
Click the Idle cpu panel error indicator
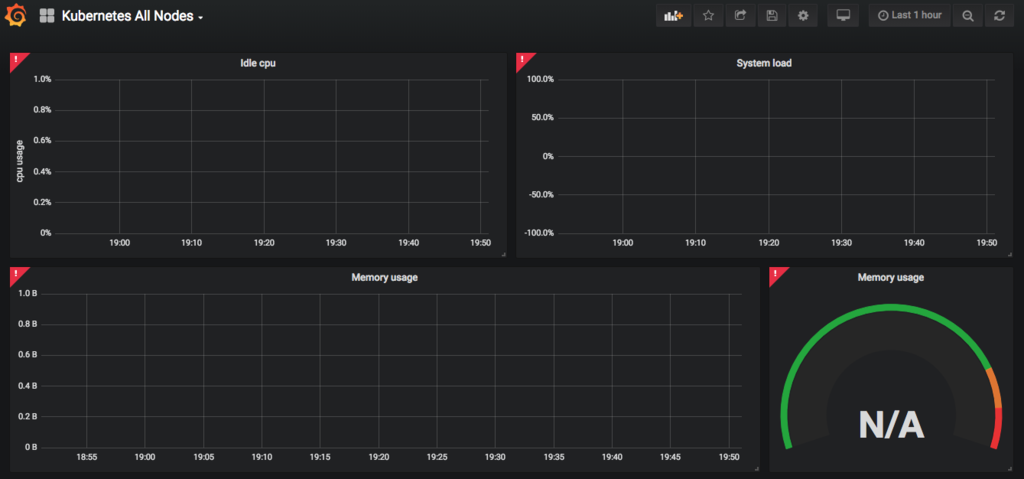pyautogui.click(x=16, y=59)
